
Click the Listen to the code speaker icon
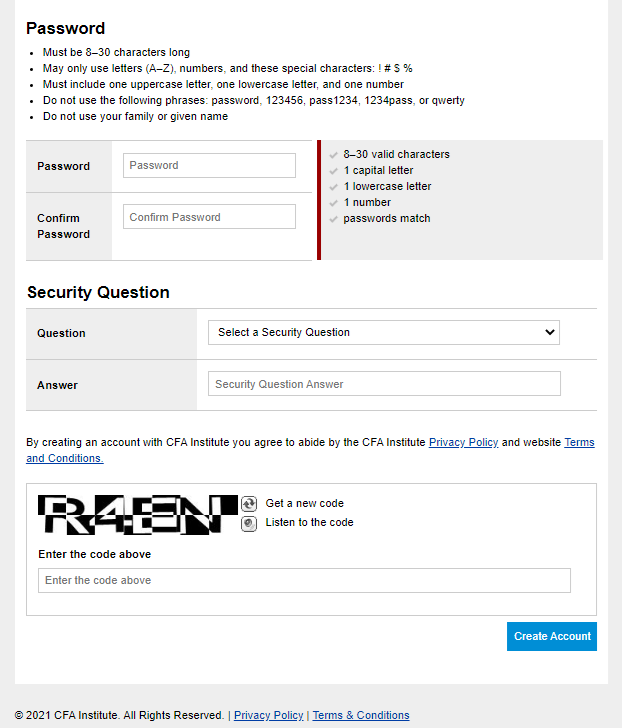pos(249,524)
